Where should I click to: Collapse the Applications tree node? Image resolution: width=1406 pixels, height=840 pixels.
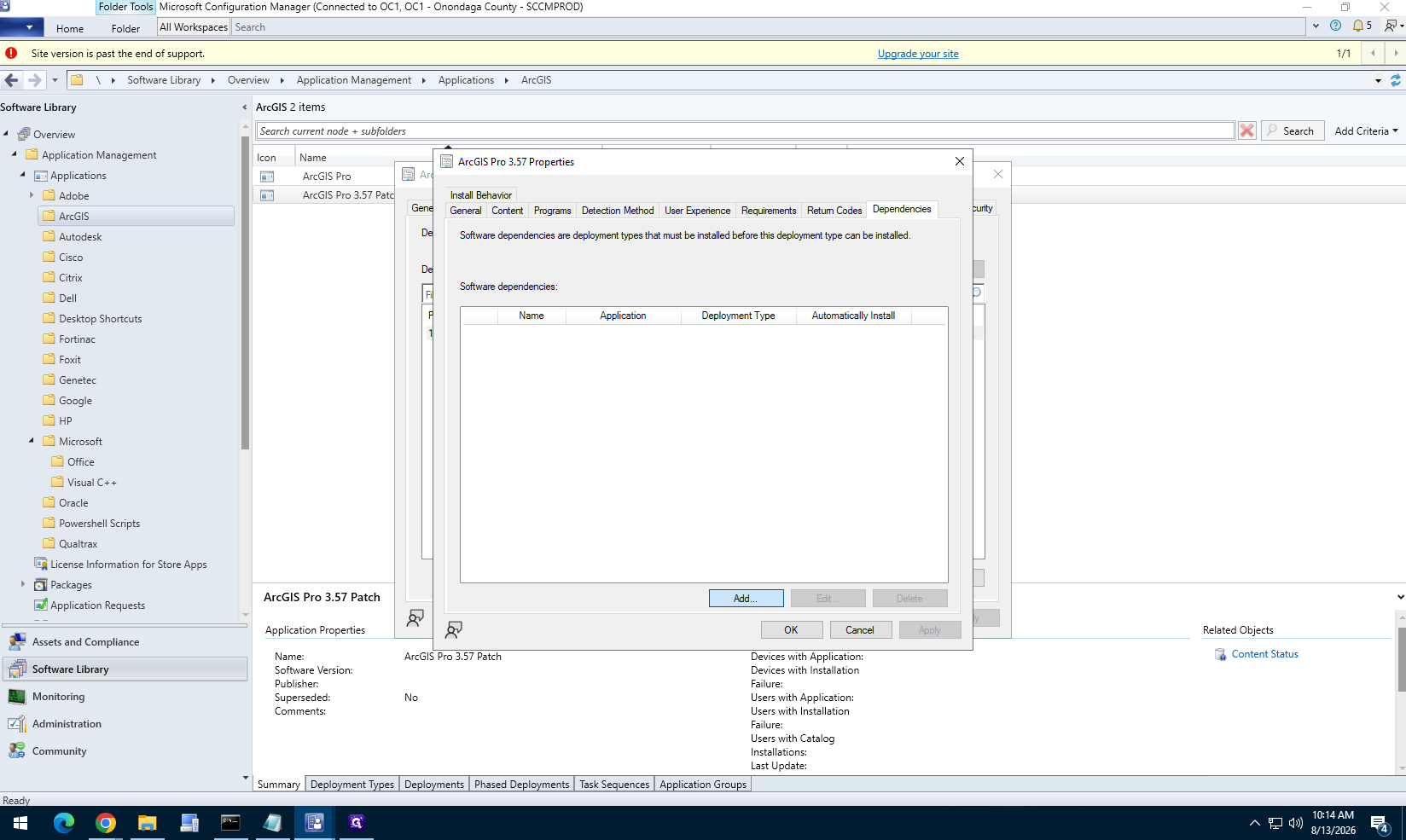[x=23, y=175]
